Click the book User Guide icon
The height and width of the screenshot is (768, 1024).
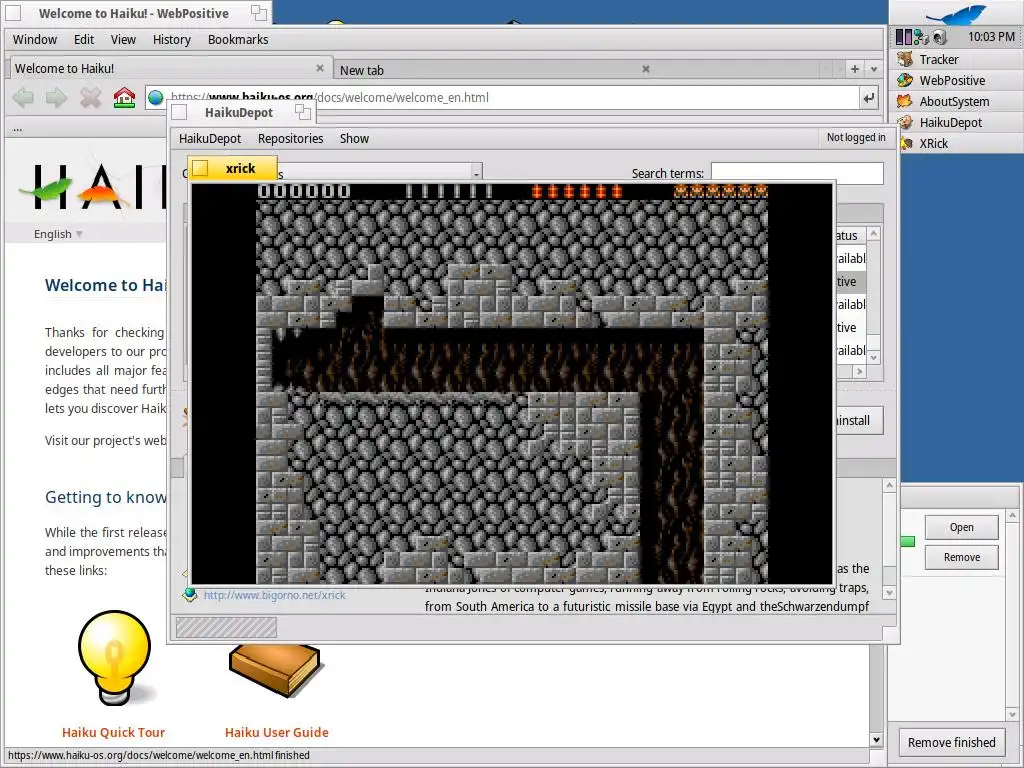click(x=275, y=669)
